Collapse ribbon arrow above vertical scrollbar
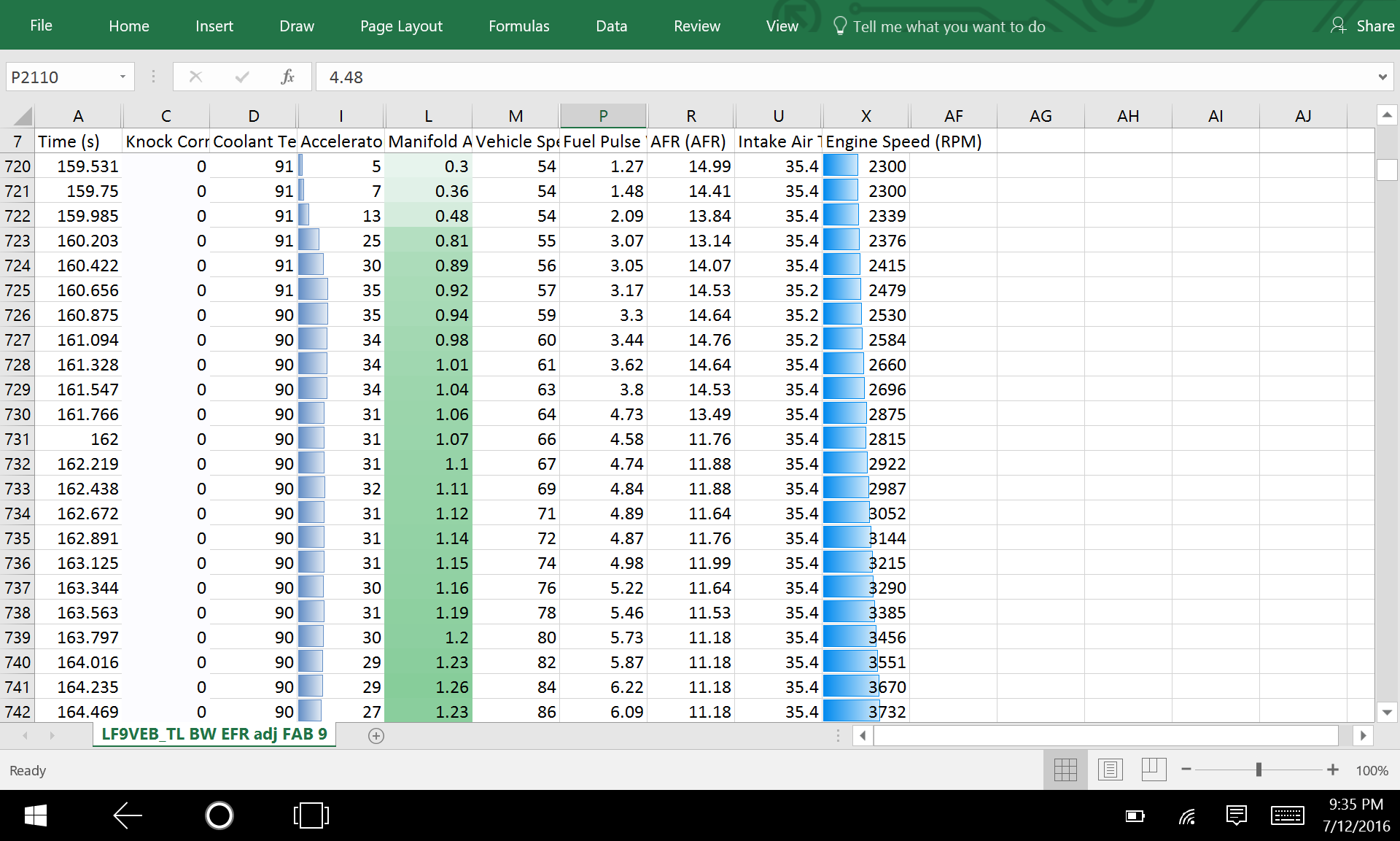The height and width of the screenshot is (841, 1400). 1387,115
